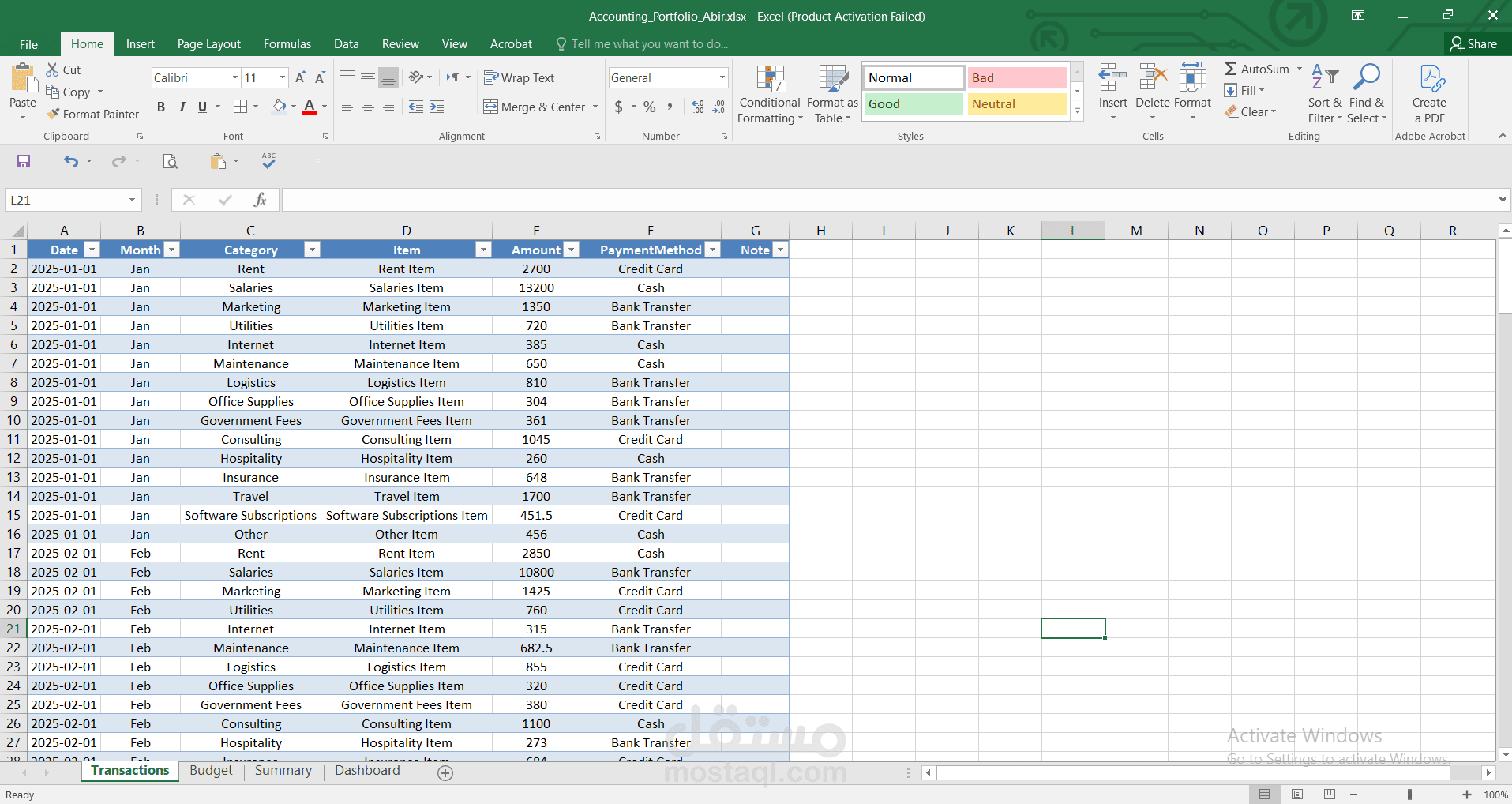Viewport: 1512px width, 804px height.
Task: Decrease indent of cell contents
Action: (x=415, y=107)
